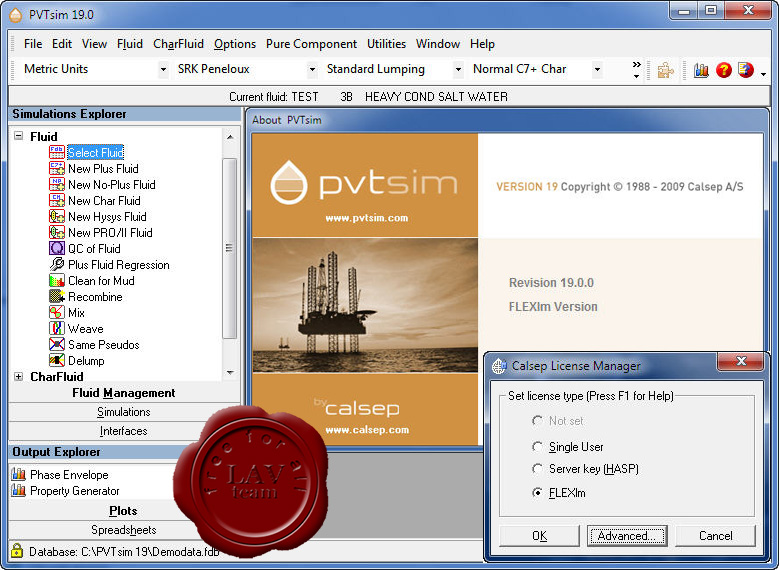Open the Normal C7+ Char dropdown

(598, 70)
